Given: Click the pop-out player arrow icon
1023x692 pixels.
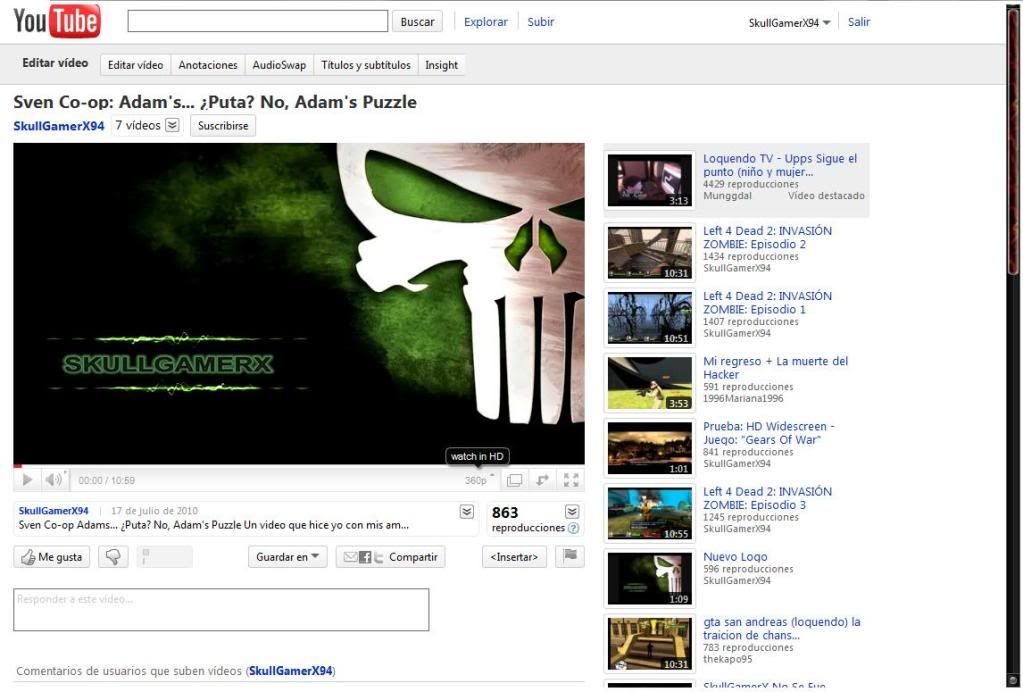Looking at the screenshot, I should coord(542,480).
